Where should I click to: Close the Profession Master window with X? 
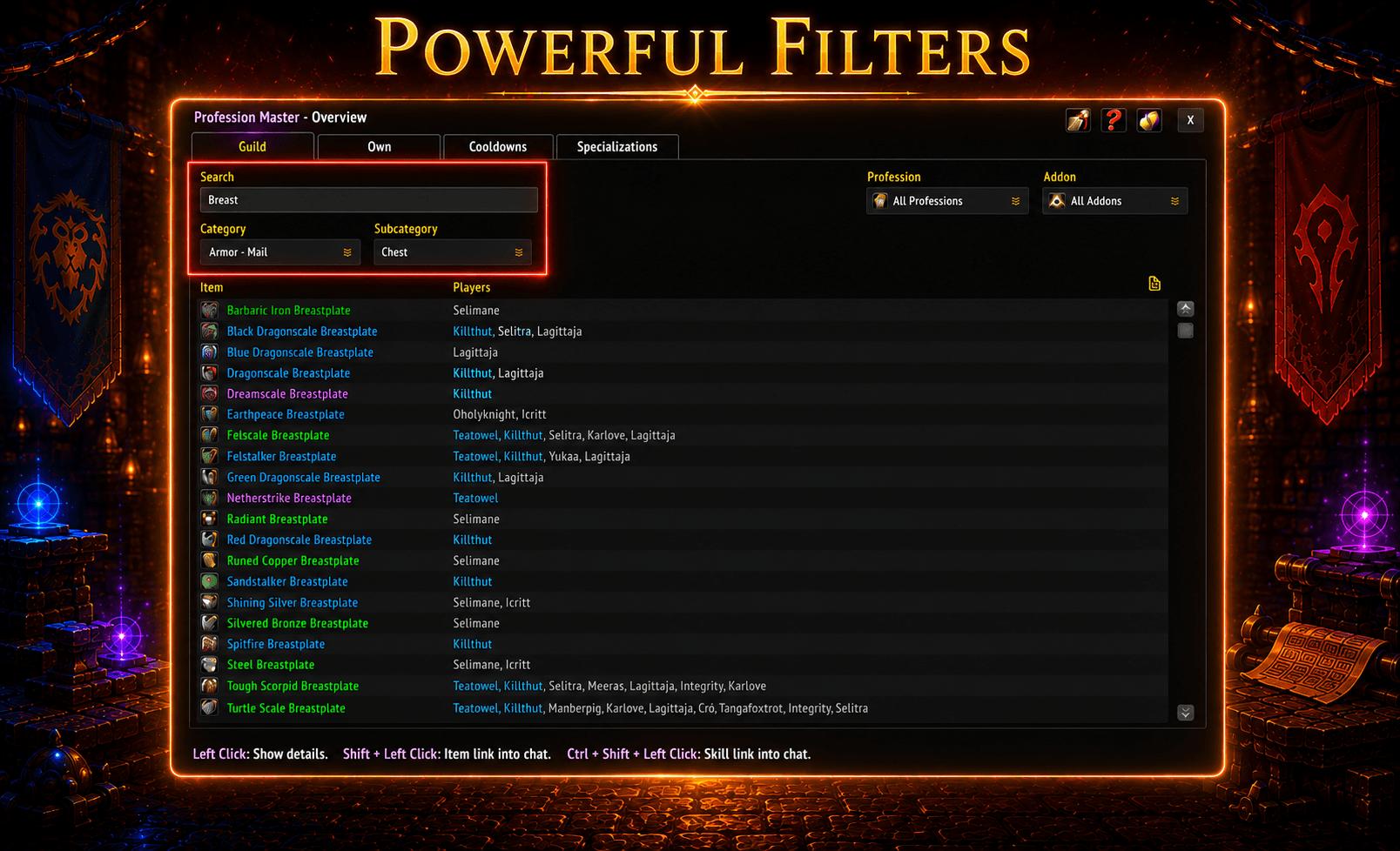tap(1190, 120)
